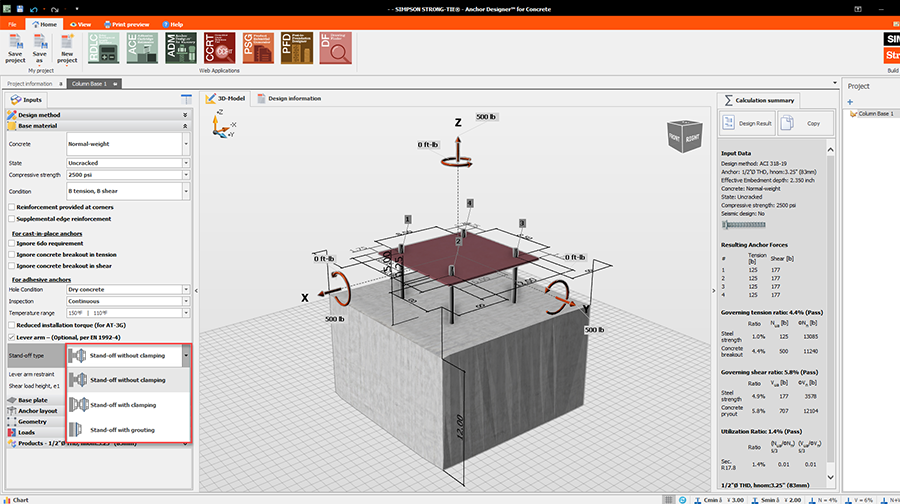The width and height of the screenshot is (900, 504).
Task: Open the Help ribbon tab
Action: point(172,24)
